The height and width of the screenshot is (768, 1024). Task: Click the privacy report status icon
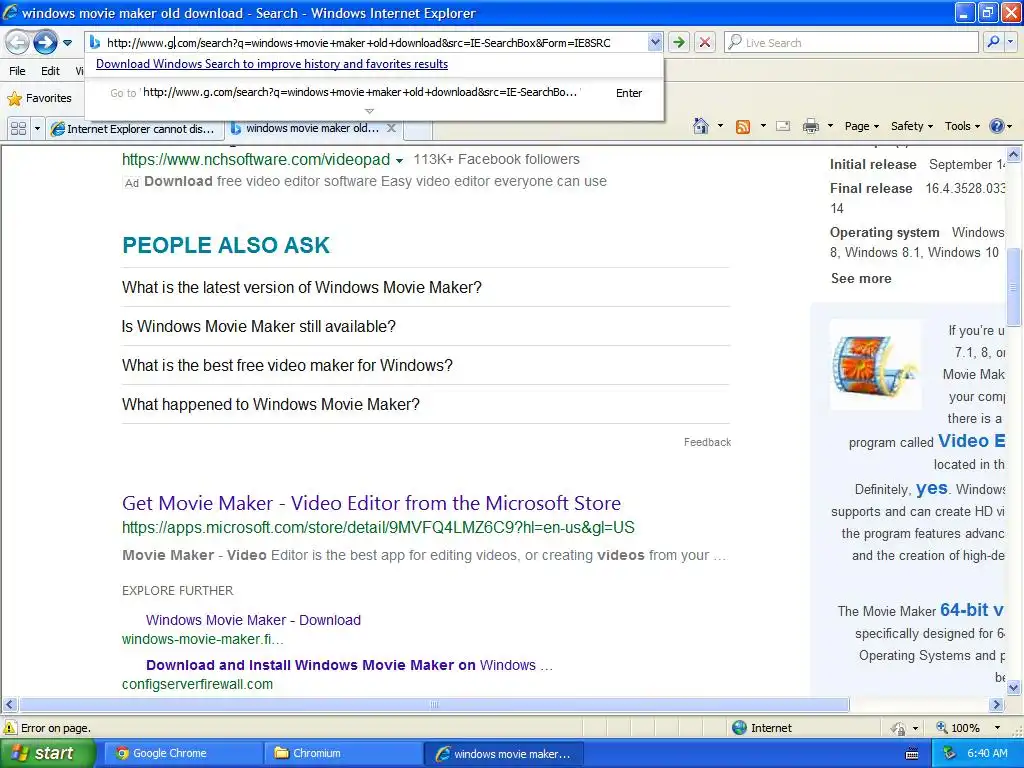[x=899, y=728]
